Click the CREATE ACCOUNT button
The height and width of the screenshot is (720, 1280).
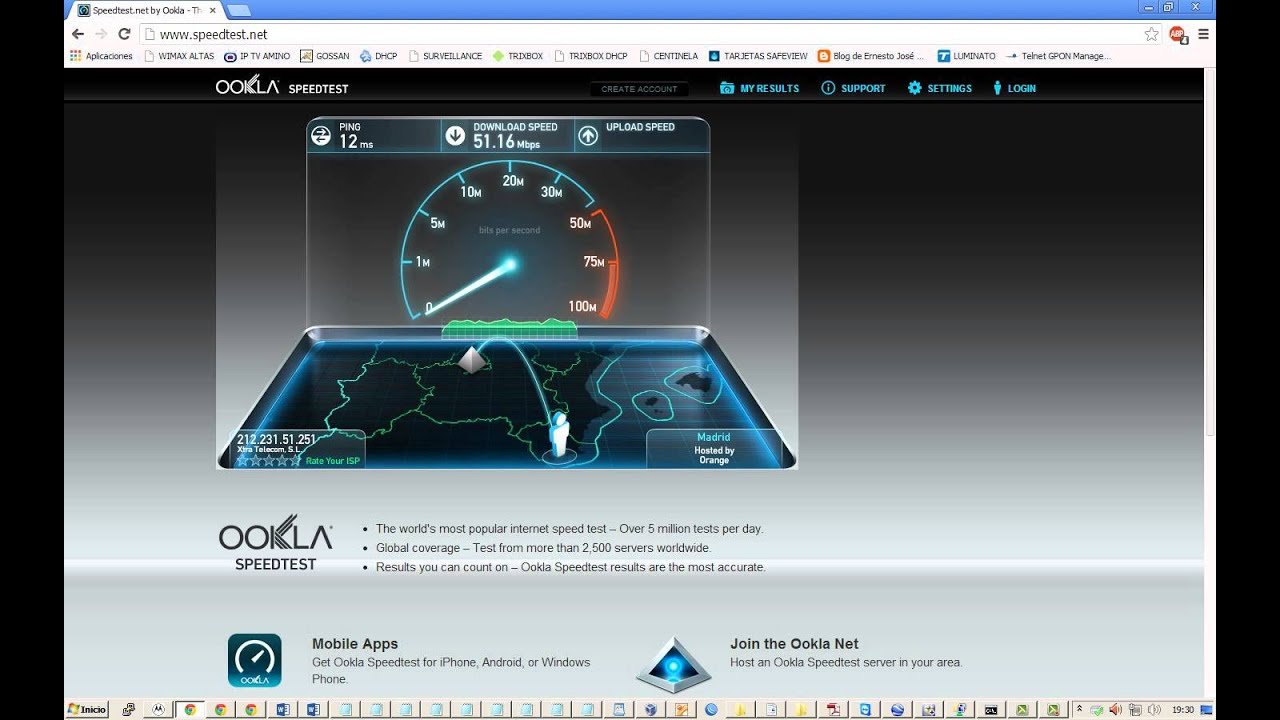[x=639, y=89]
